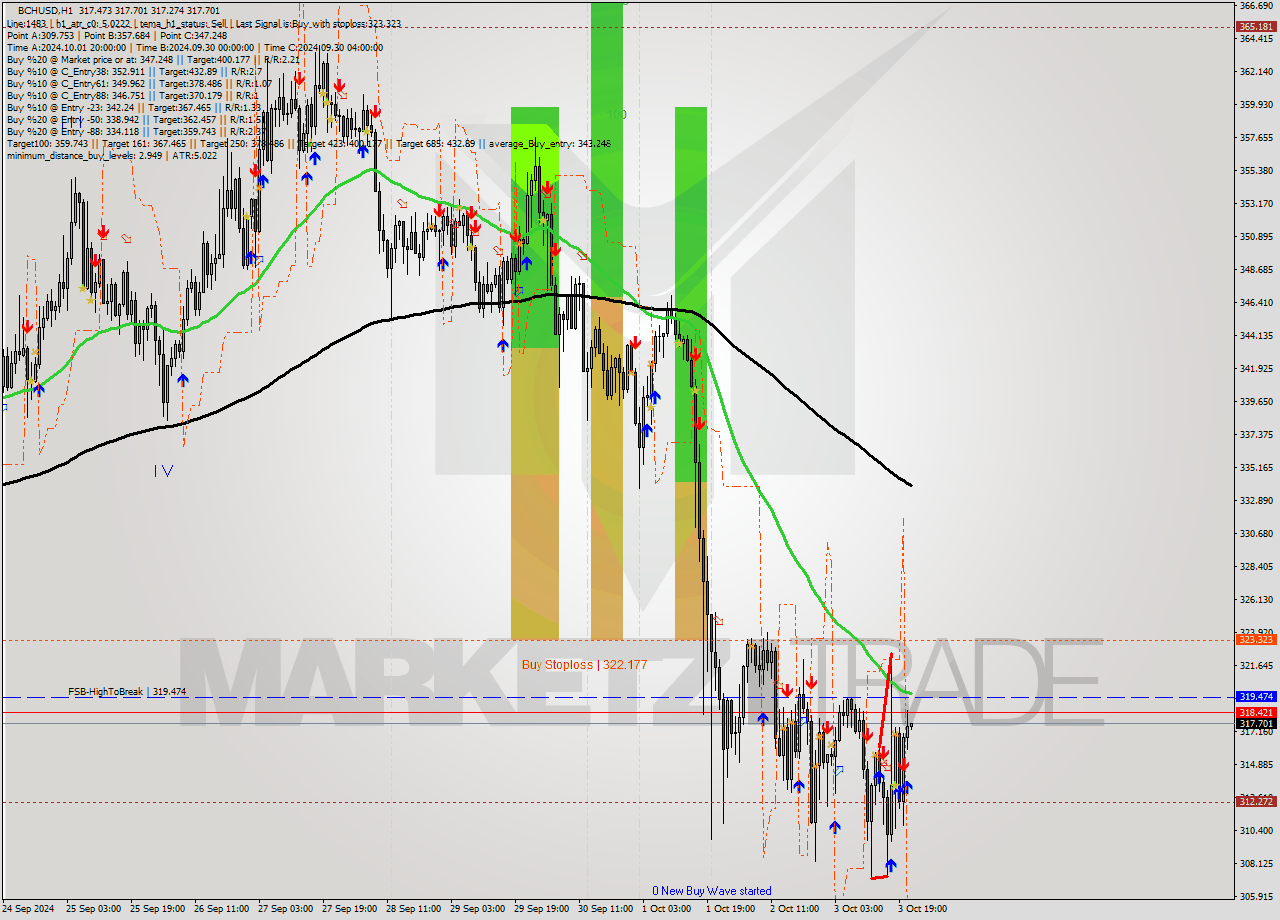Click the 'Target100: 359.743' targets line
This screenshot has width=1280, height=920.
(308, 143)
